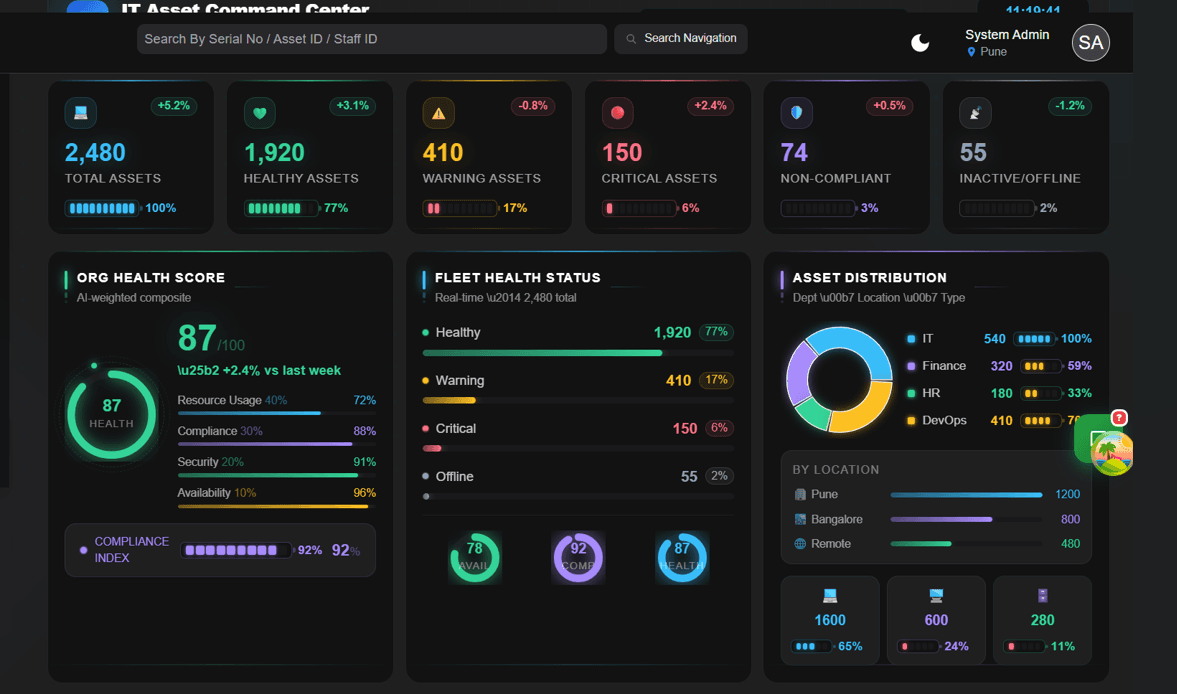Click the server icon above 280

(x=1043, y=596)
